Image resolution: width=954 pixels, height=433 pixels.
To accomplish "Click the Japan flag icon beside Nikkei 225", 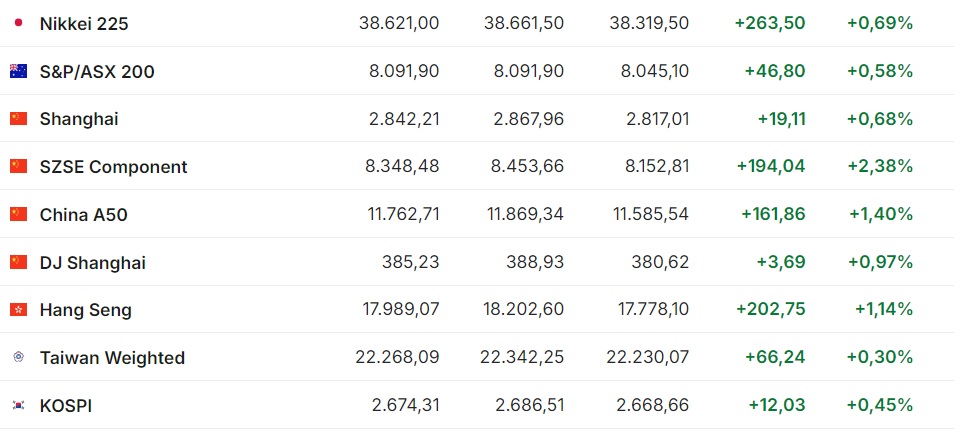I will (x=18, y=22).
